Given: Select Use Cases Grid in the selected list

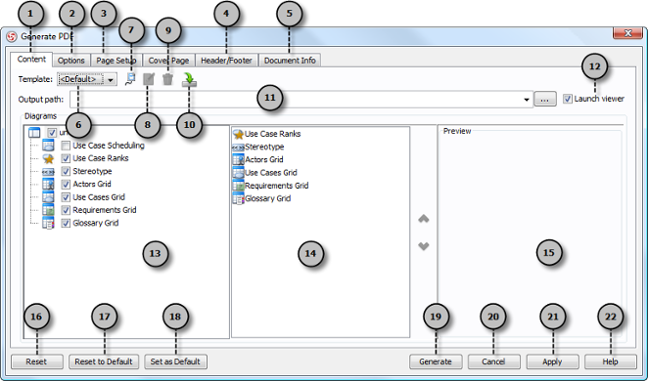Looking at the screenshot, I should 271,173.
